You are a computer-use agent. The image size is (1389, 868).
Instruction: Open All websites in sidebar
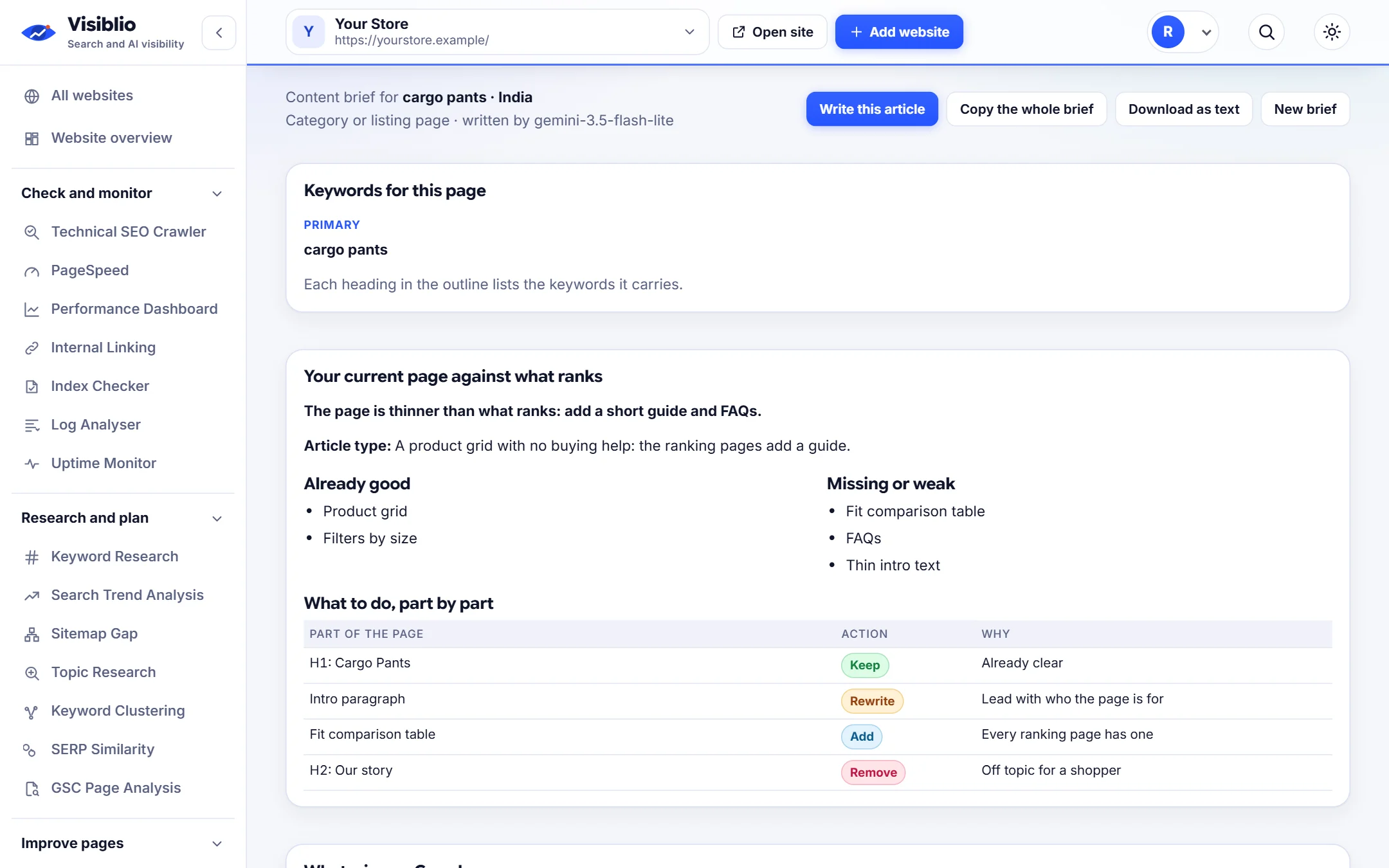point(92,96)
